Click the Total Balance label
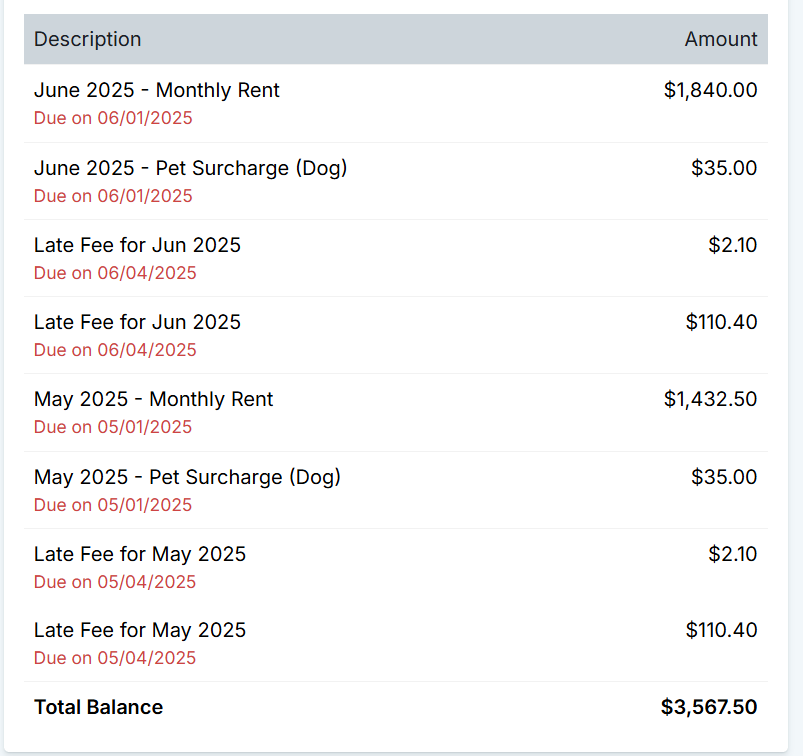Screen dimensions: 803x756 coord(98,707)
